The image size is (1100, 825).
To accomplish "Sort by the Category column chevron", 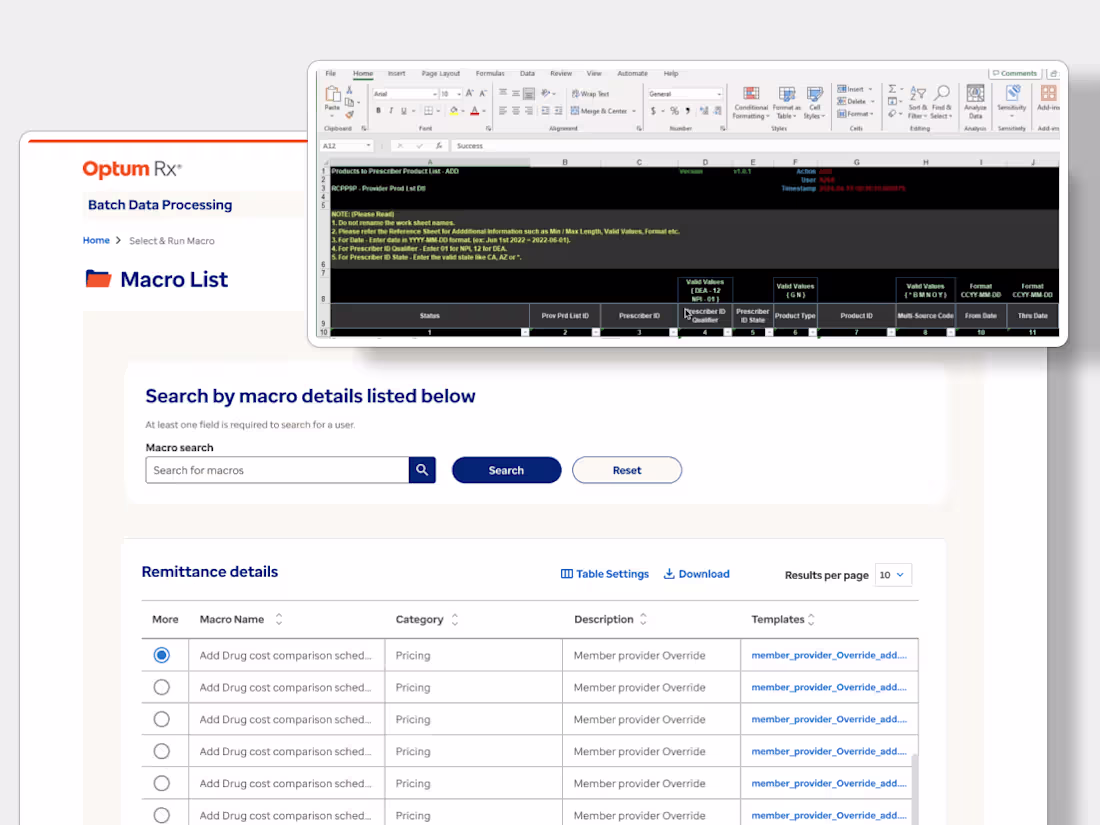I will point(456,619).
